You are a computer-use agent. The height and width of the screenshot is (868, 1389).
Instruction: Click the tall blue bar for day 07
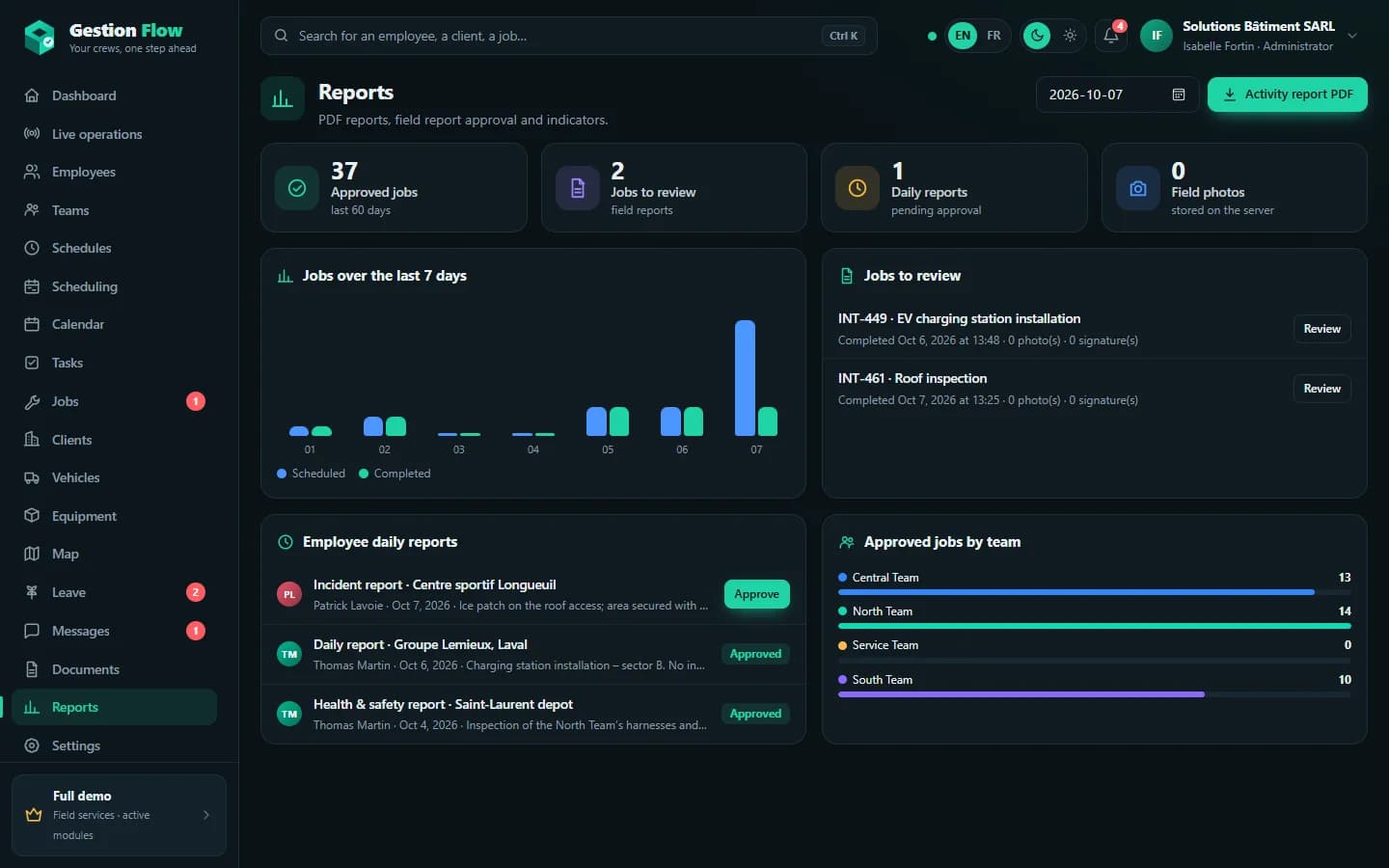pos(745,378)
